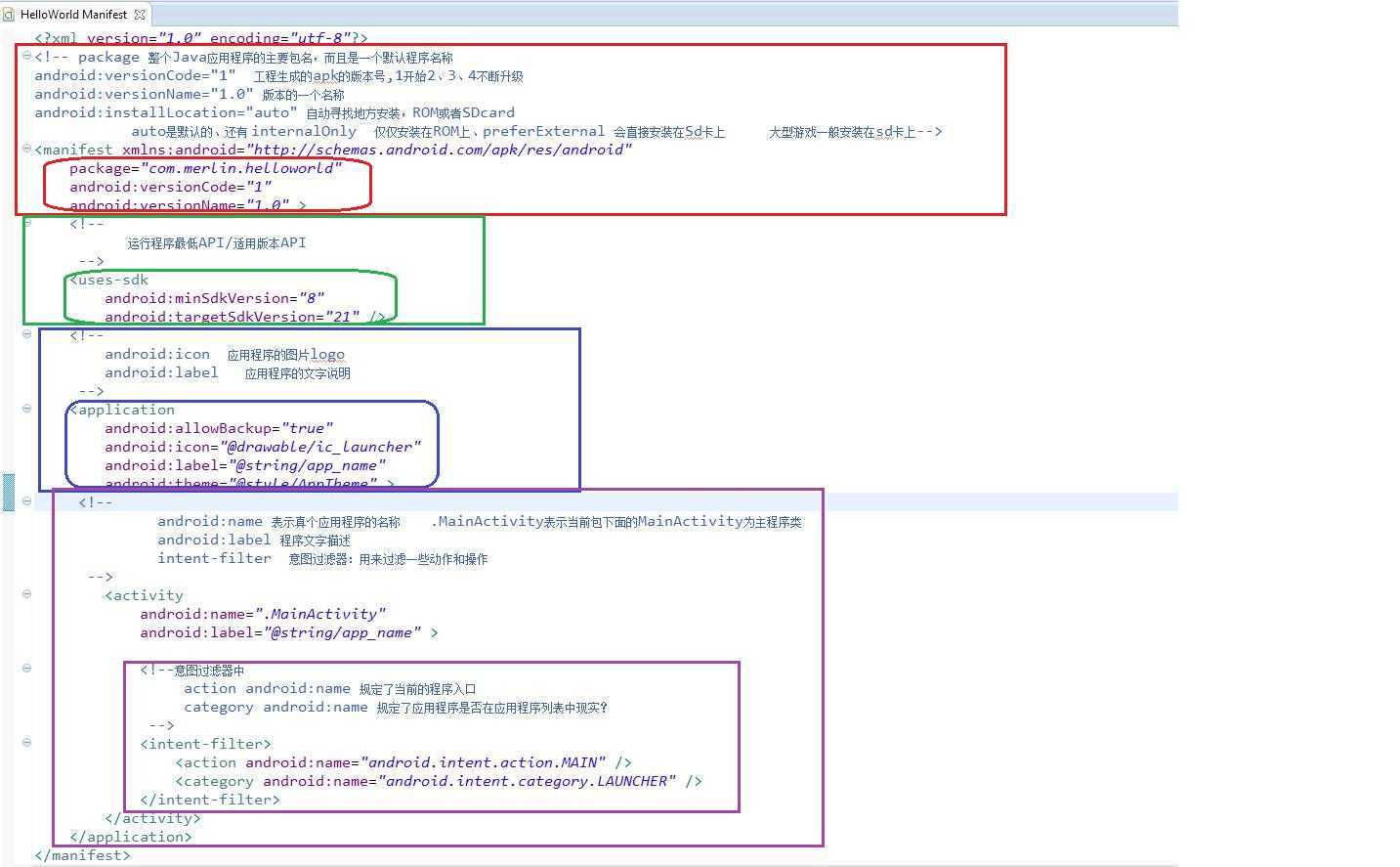The image size is (1400, 867).
Task: Fold the comment describing android:icon logo
Action: 27,334
